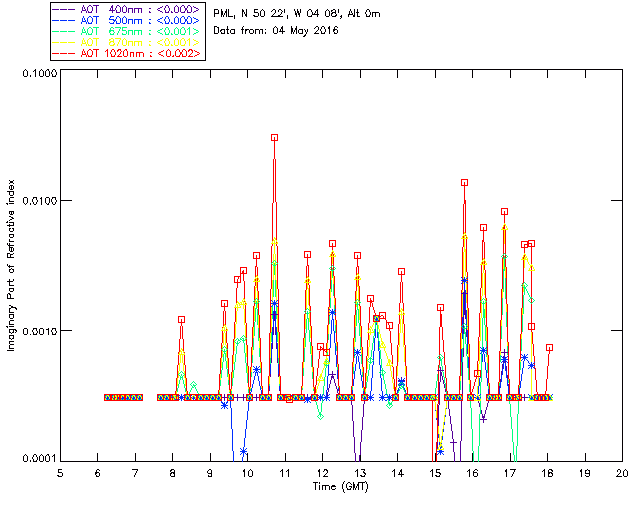Click the x-axis tick label 10
The image size is (640, 512).
[x=247, y=473]
